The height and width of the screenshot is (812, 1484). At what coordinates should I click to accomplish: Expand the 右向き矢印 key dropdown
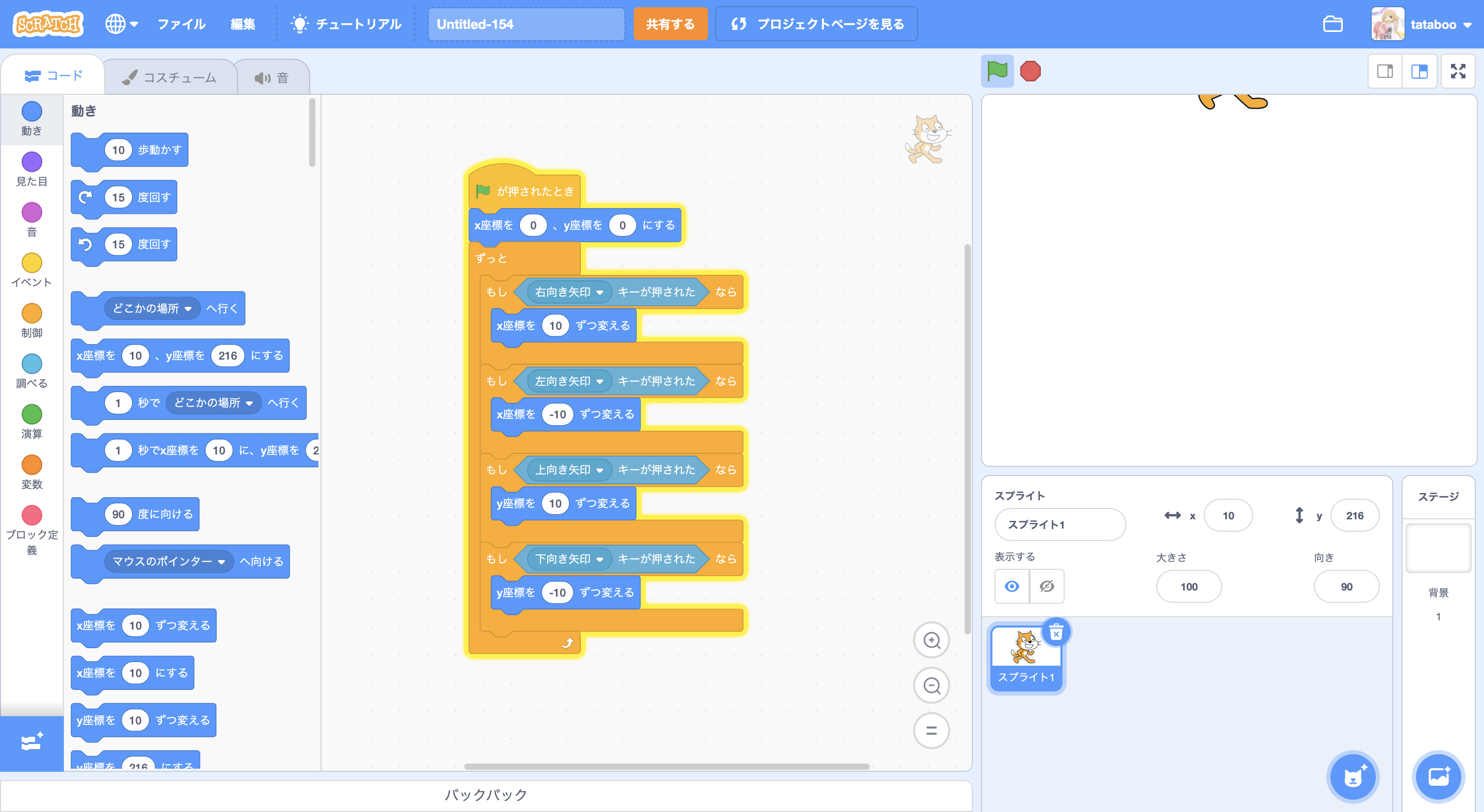pos(600,293)
